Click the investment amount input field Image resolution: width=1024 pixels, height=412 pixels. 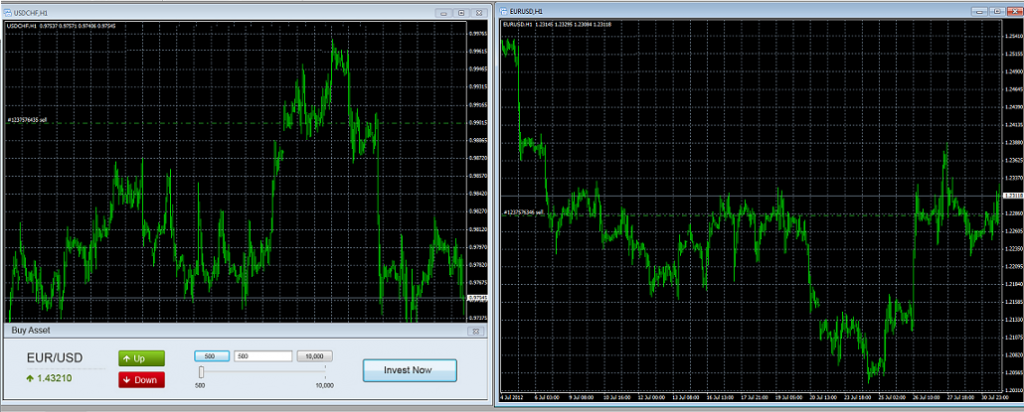click(263, 355)
